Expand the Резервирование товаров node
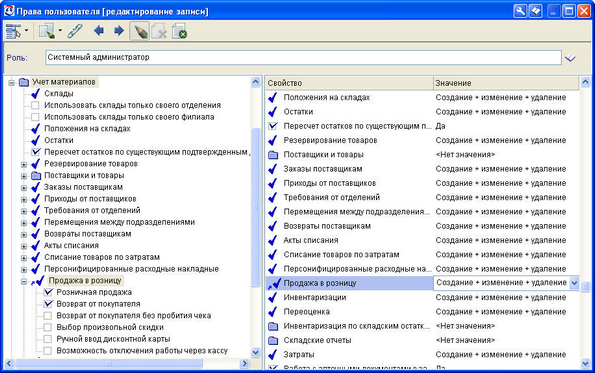 point(24,165)
